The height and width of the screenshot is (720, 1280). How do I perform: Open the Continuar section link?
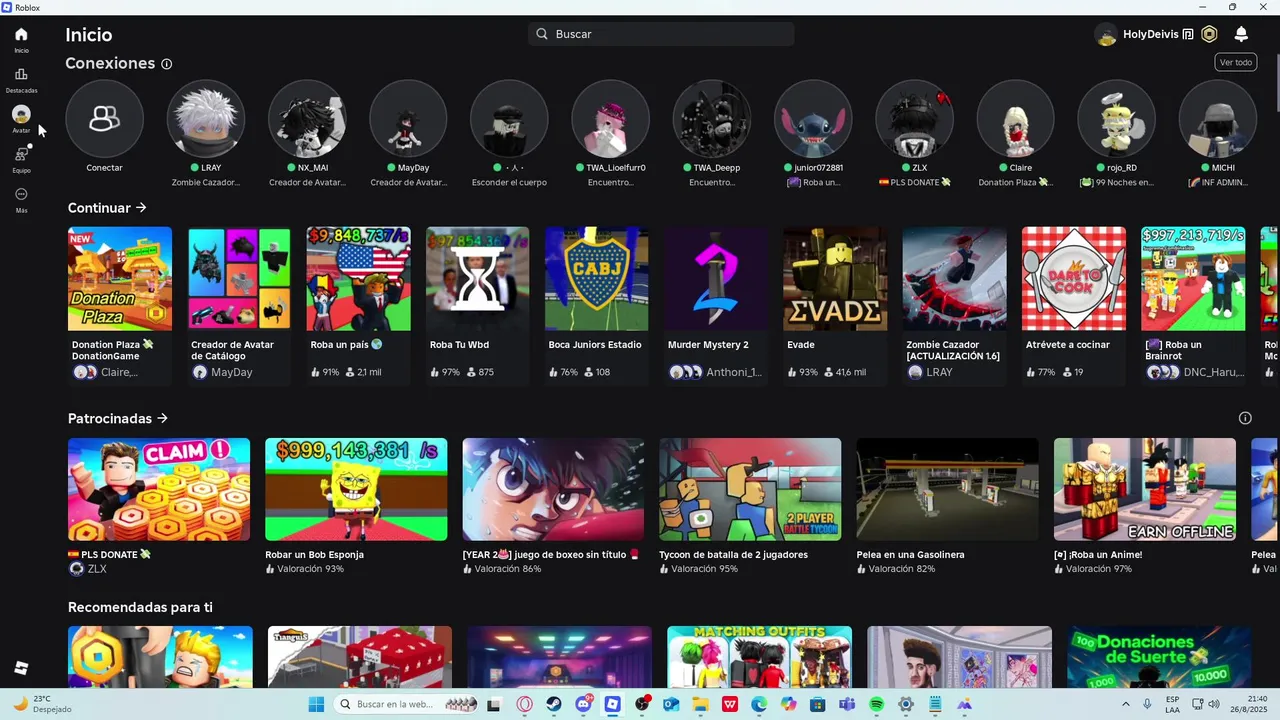(107, 208)
